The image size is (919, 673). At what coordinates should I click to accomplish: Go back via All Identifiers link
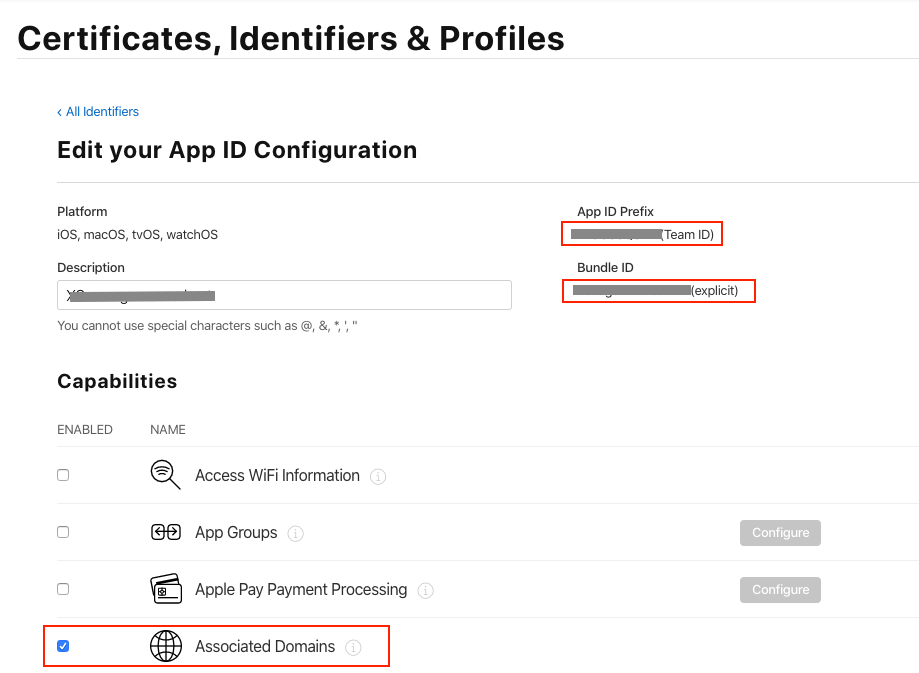[98, 112]
